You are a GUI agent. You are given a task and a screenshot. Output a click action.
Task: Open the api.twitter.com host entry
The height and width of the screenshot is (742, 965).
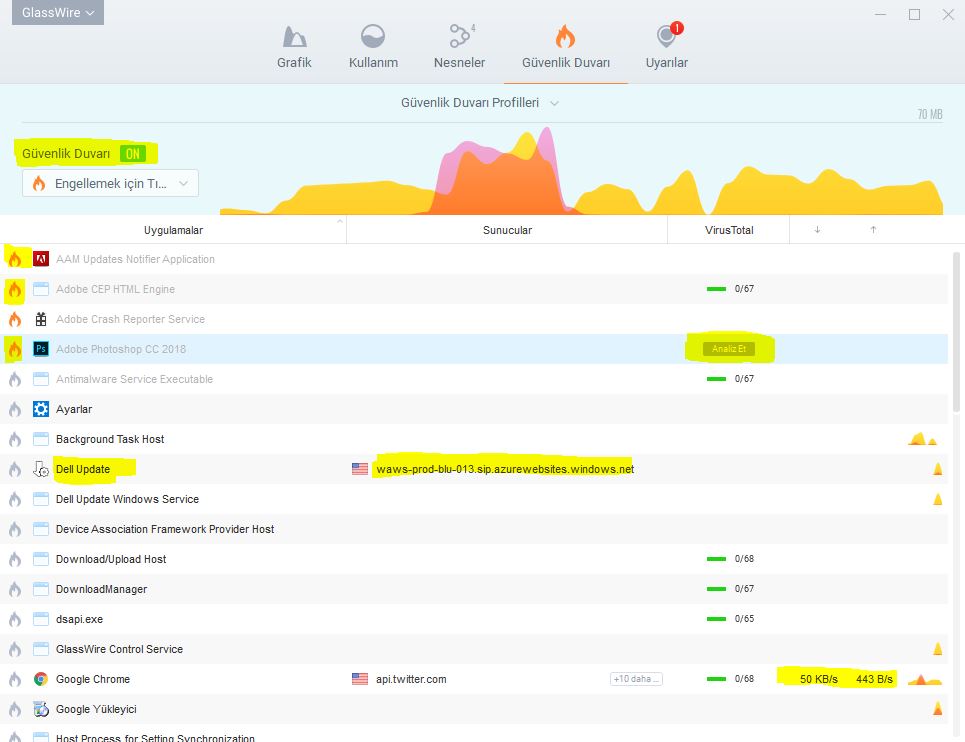(x=411, y=679)
